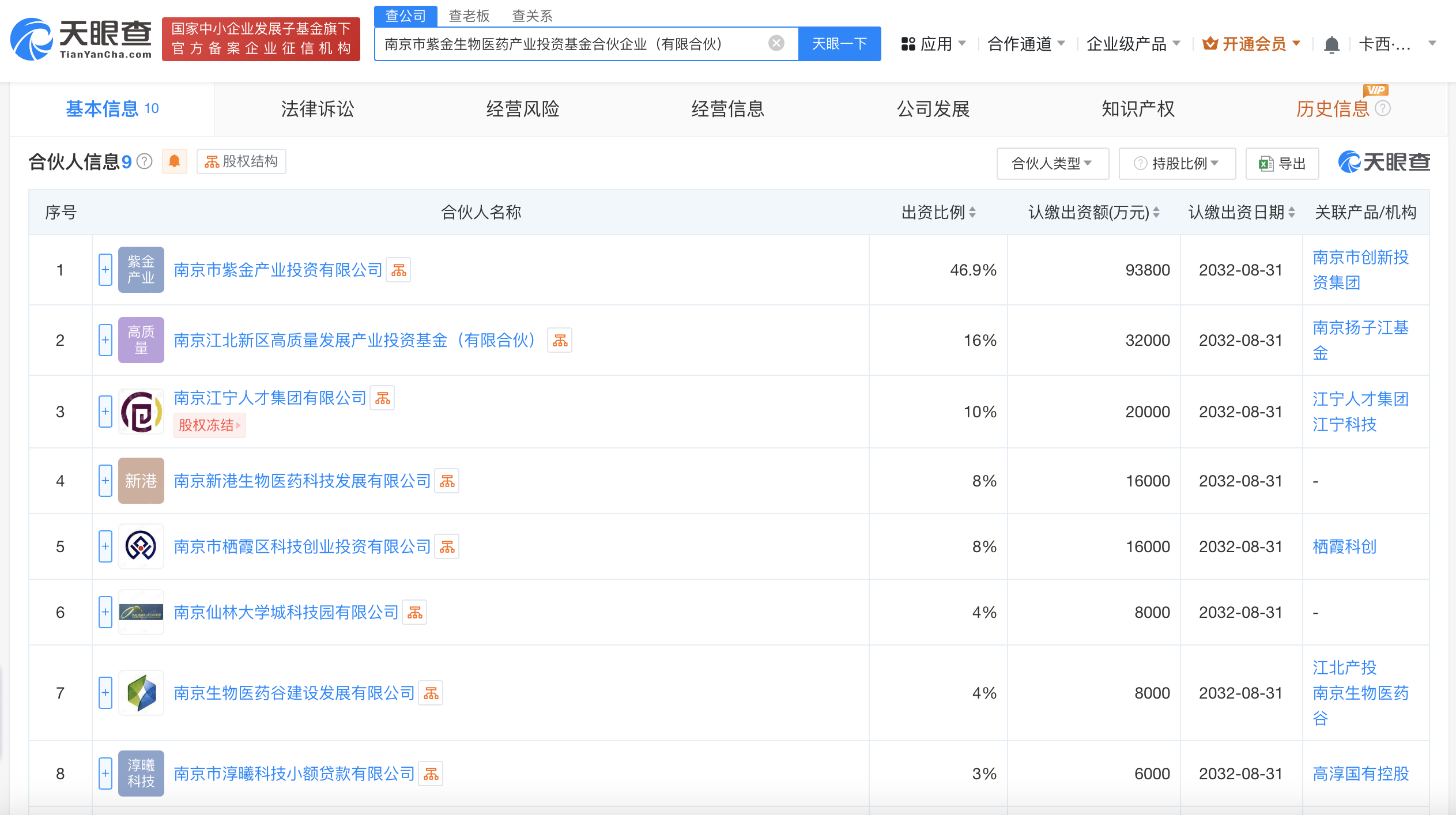
Task: Click the 导出 export button
Action: 1282,164
